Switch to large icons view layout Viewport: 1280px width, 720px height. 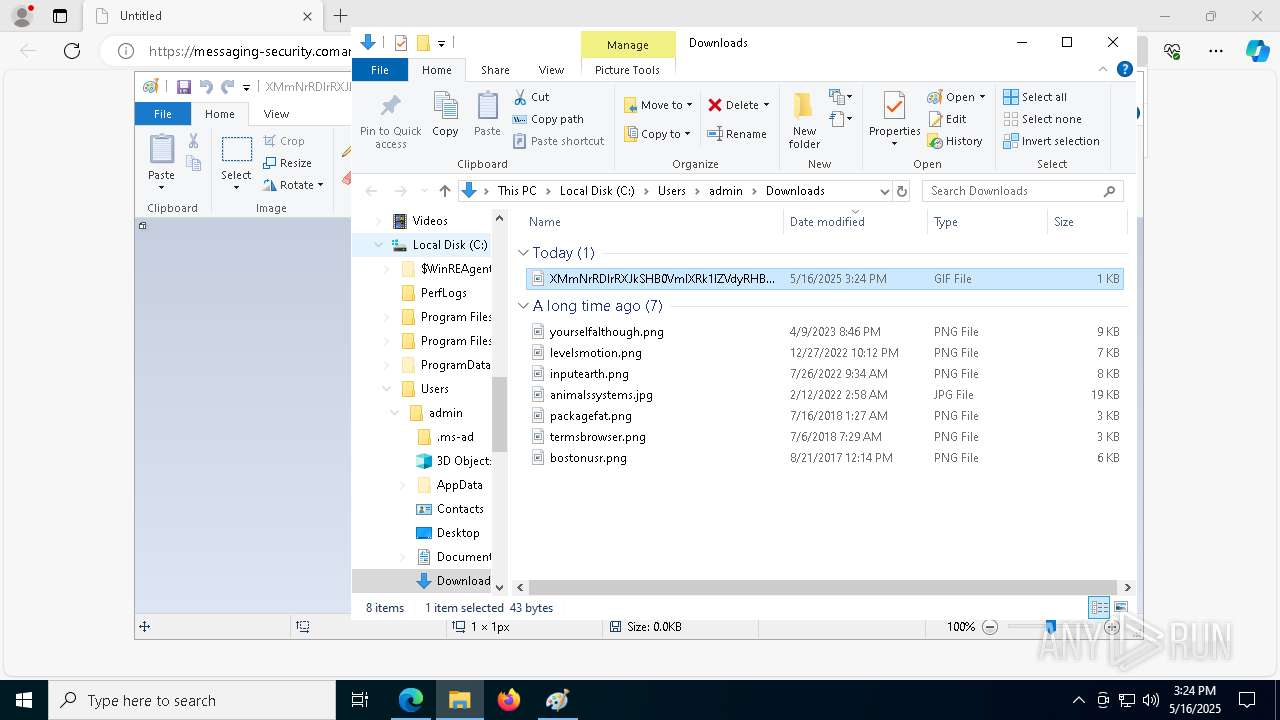[x=1121, y=607]
